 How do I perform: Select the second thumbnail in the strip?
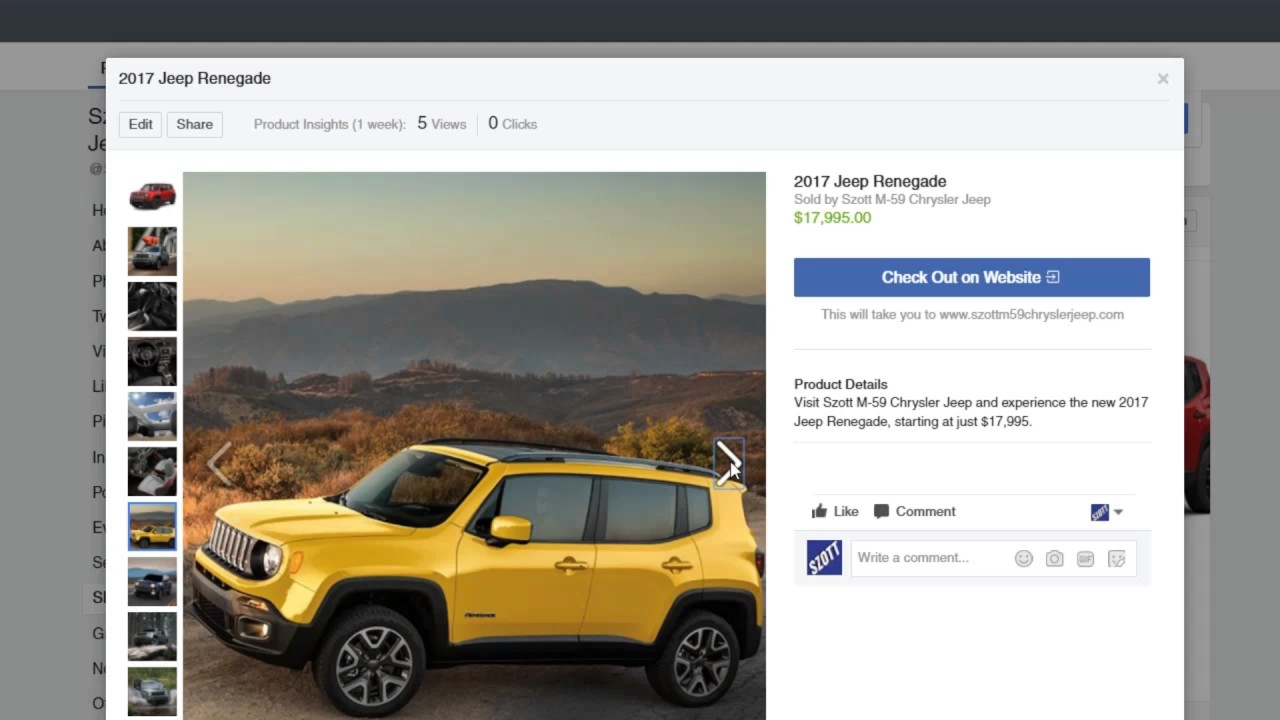(x=152, y=251)
